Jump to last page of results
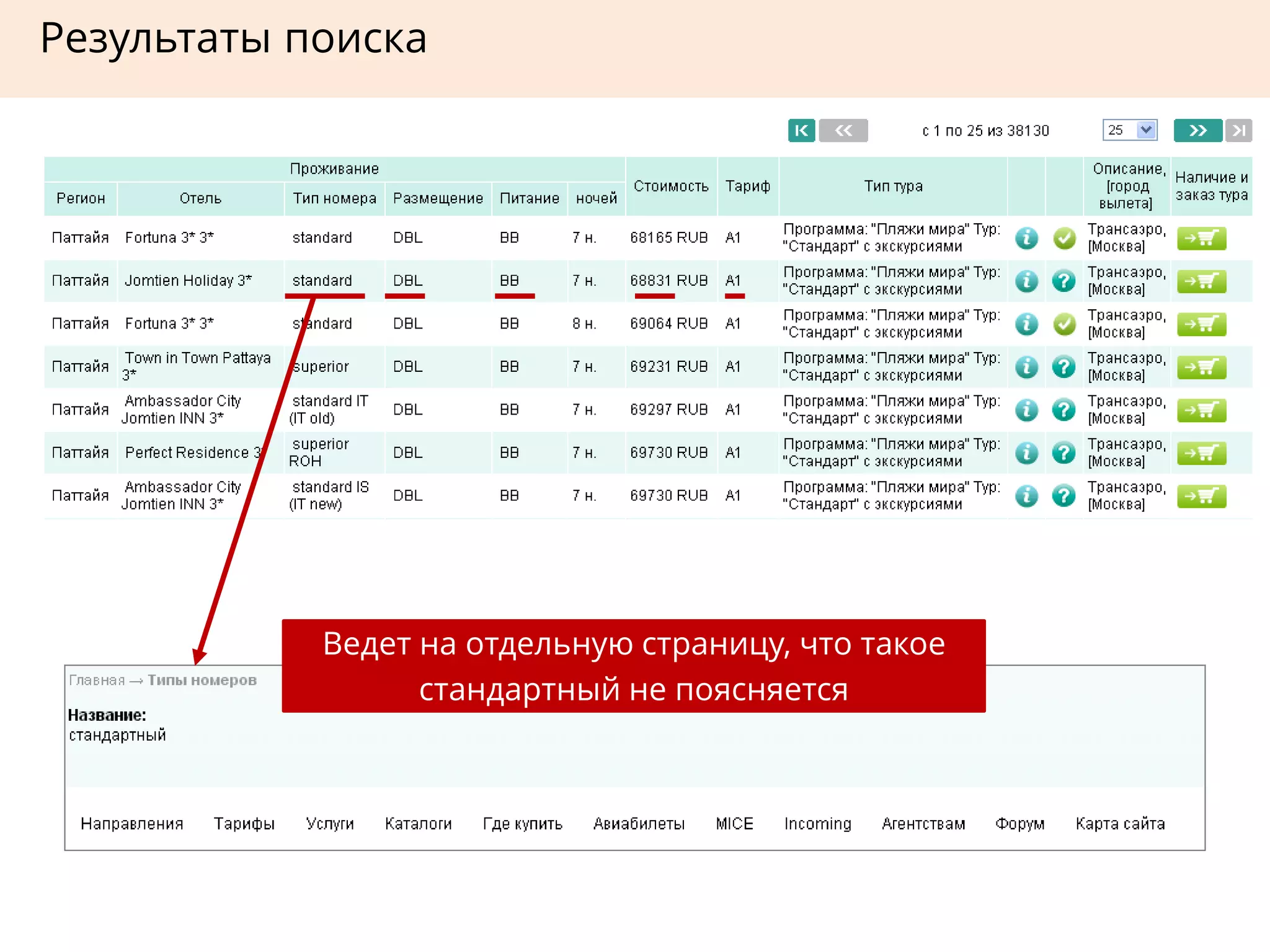The width and height of the screenshot is (1270, 952). pos(1239,131)
